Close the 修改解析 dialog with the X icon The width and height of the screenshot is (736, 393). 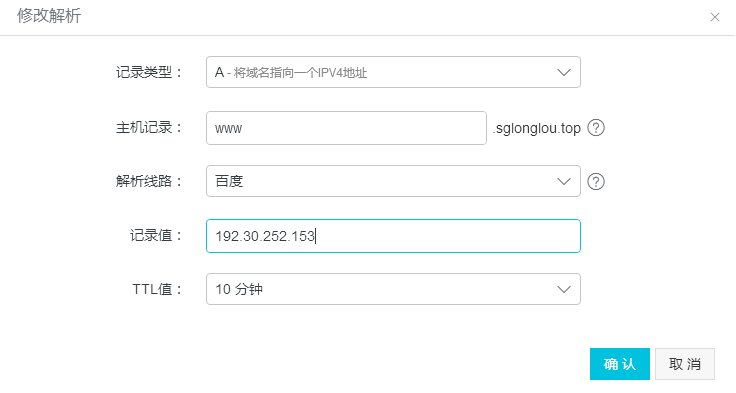click(x=714, y=17)
